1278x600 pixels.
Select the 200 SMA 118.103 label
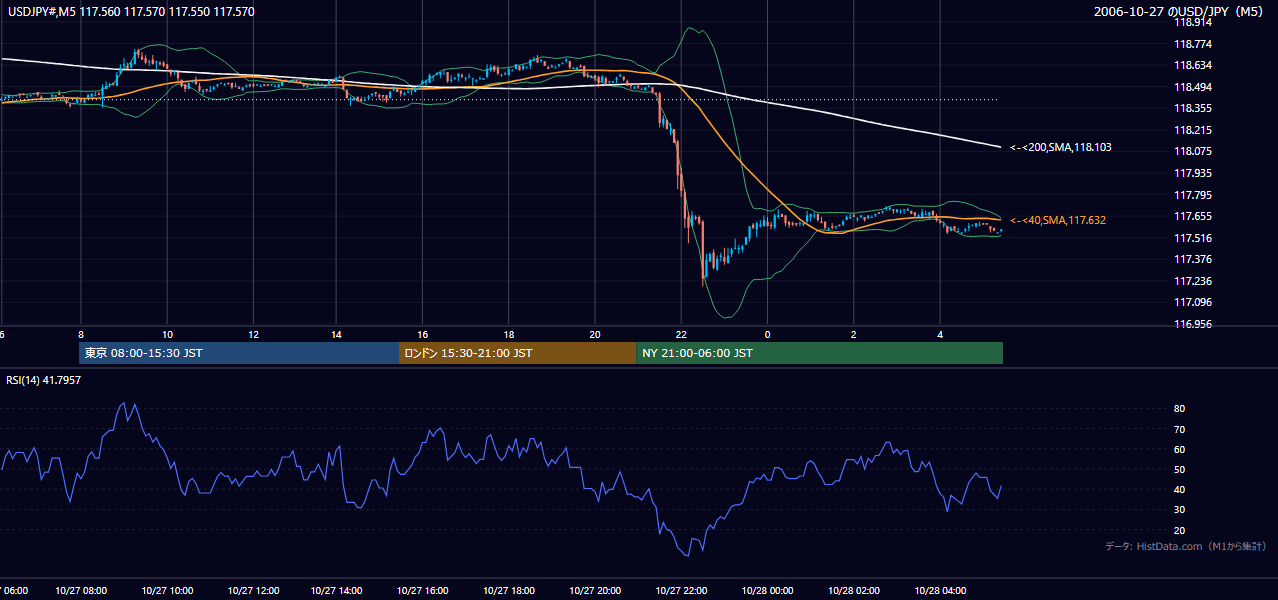tap(1061, 147)
